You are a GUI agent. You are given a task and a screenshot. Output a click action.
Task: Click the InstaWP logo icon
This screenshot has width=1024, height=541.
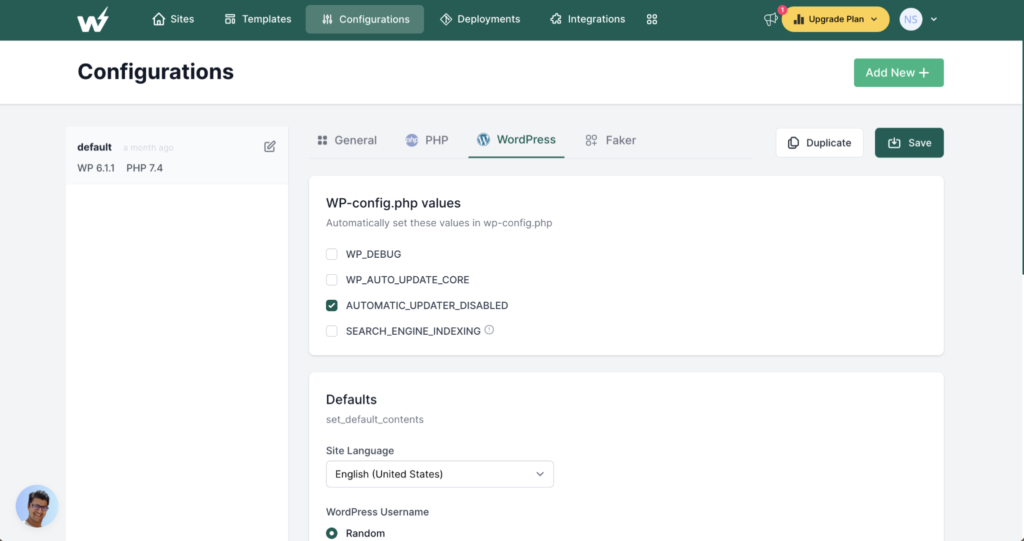pos(93,20)
